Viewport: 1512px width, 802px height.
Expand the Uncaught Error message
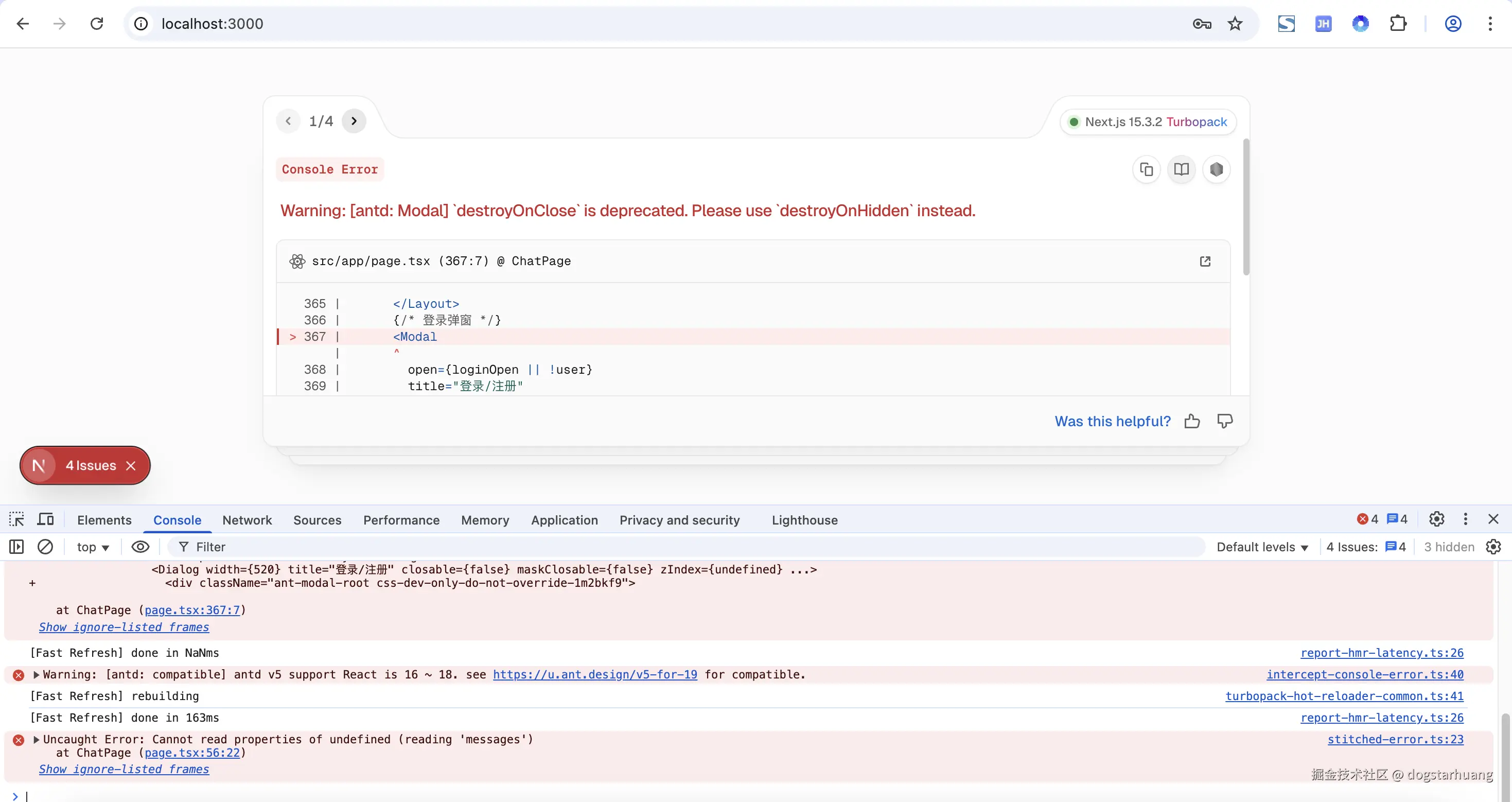(x=37, y=739)
